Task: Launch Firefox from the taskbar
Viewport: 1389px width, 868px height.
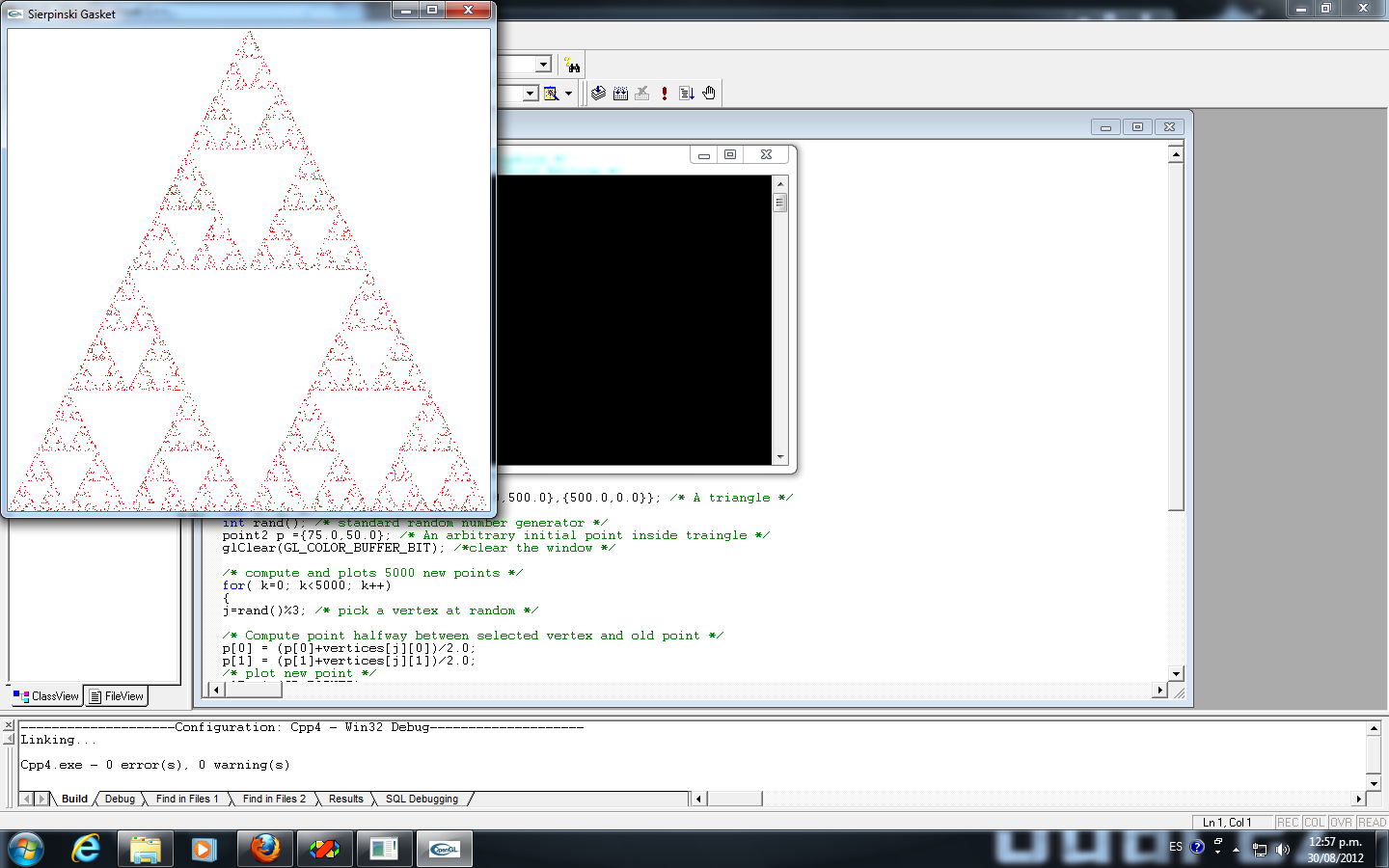Action: 264,849
